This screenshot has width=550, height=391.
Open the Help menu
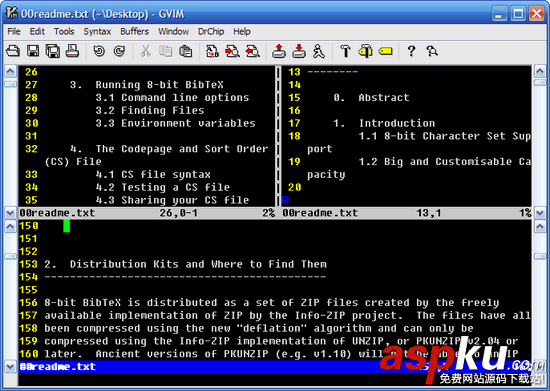[242, 32]
